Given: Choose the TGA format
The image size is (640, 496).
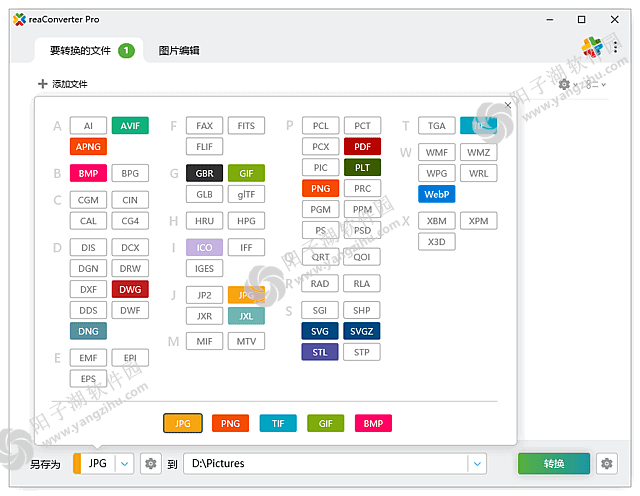Looking at the screenshot, I should (437, 126).
